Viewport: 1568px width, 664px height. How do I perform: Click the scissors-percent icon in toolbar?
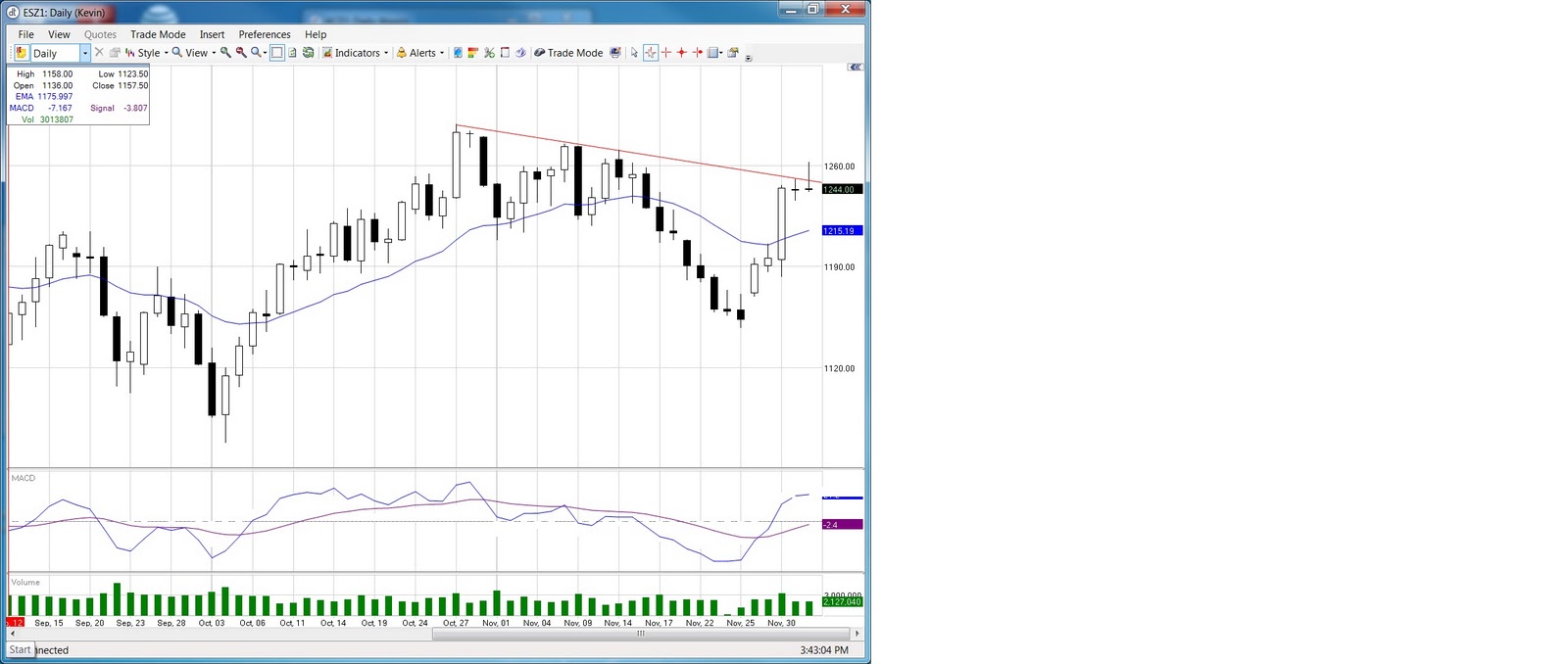489,53
